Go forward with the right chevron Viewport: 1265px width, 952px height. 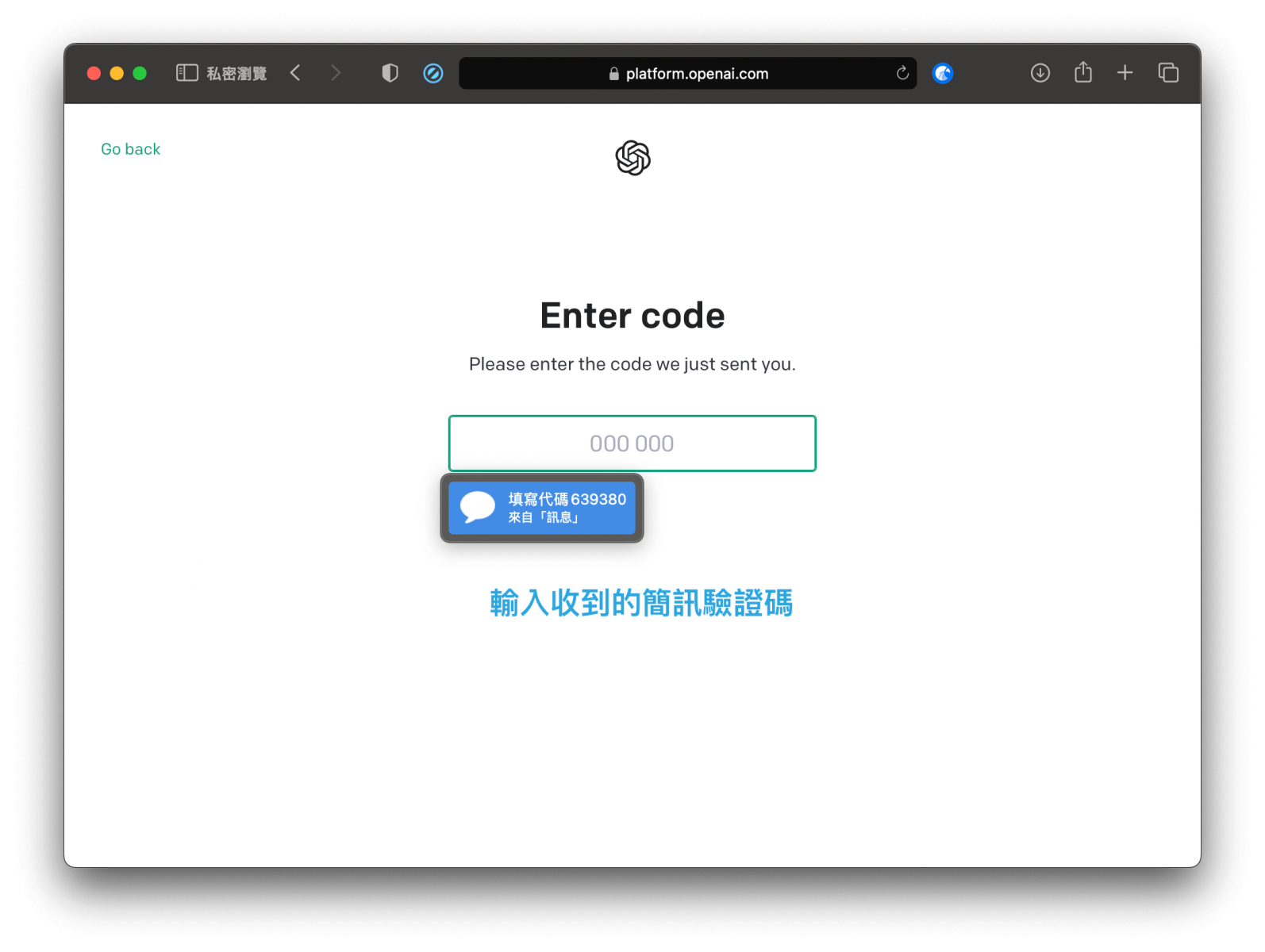(336, 73)
